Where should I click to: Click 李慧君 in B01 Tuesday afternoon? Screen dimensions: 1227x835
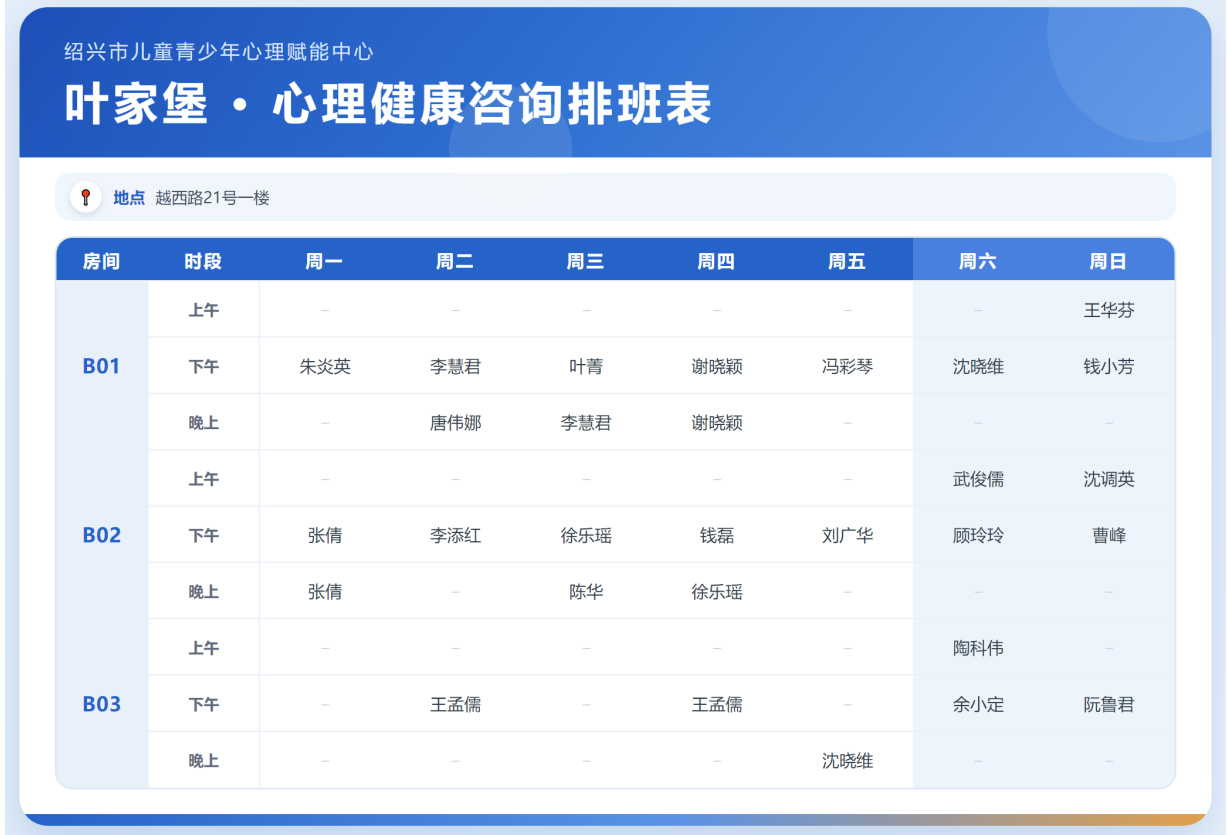click(x=456, y=367)
